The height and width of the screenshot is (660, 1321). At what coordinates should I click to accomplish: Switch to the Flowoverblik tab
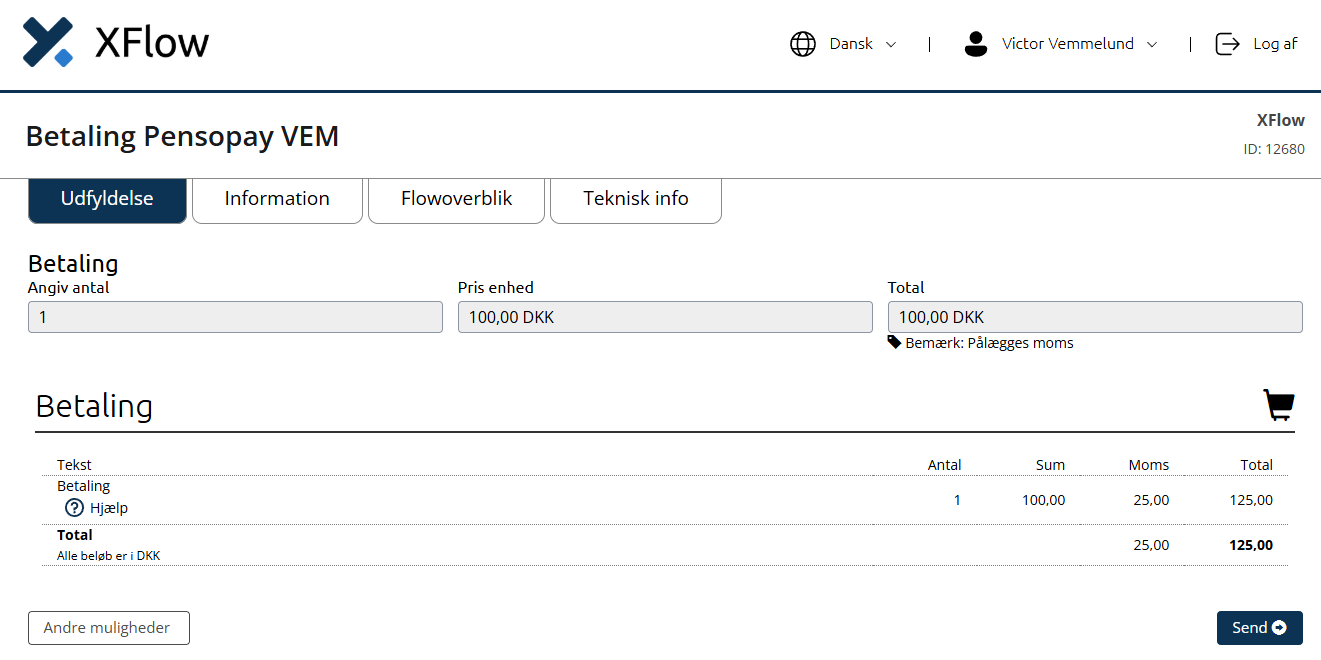point(456,199)
